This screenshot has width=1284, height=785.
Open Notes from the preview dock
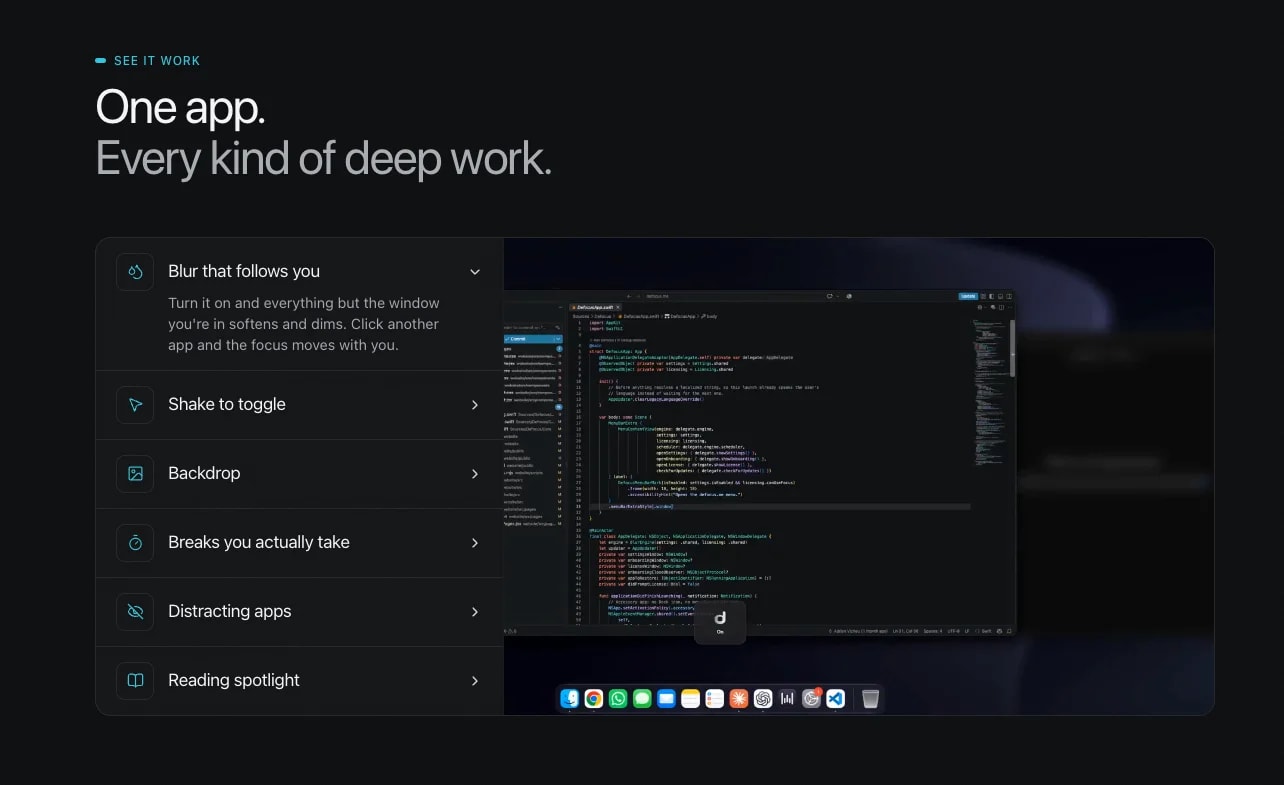(x=690, y=699)
